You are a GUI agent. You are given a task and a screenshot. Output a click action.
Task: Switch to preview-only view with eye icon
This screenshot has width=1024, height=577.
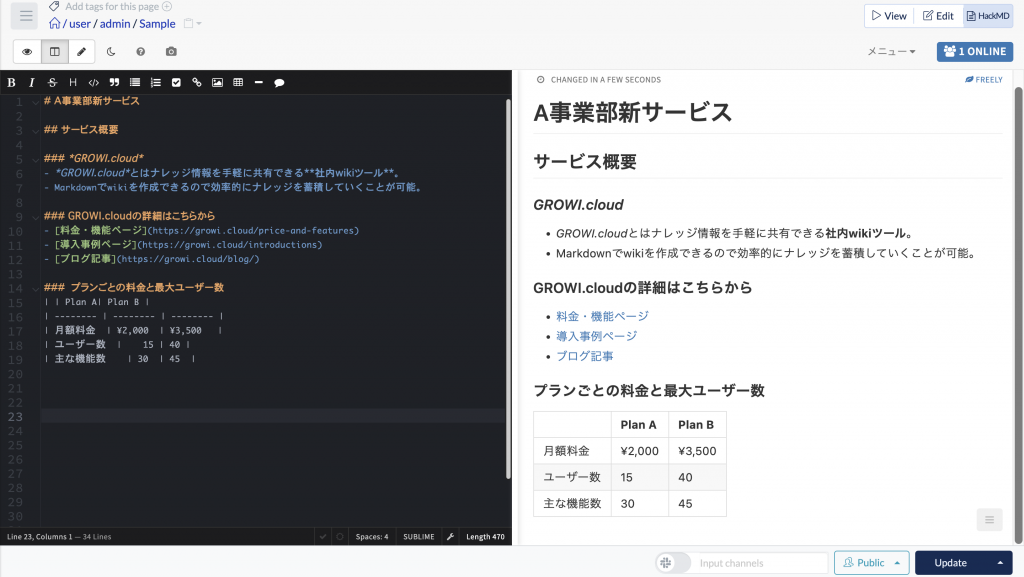point(27,52)
